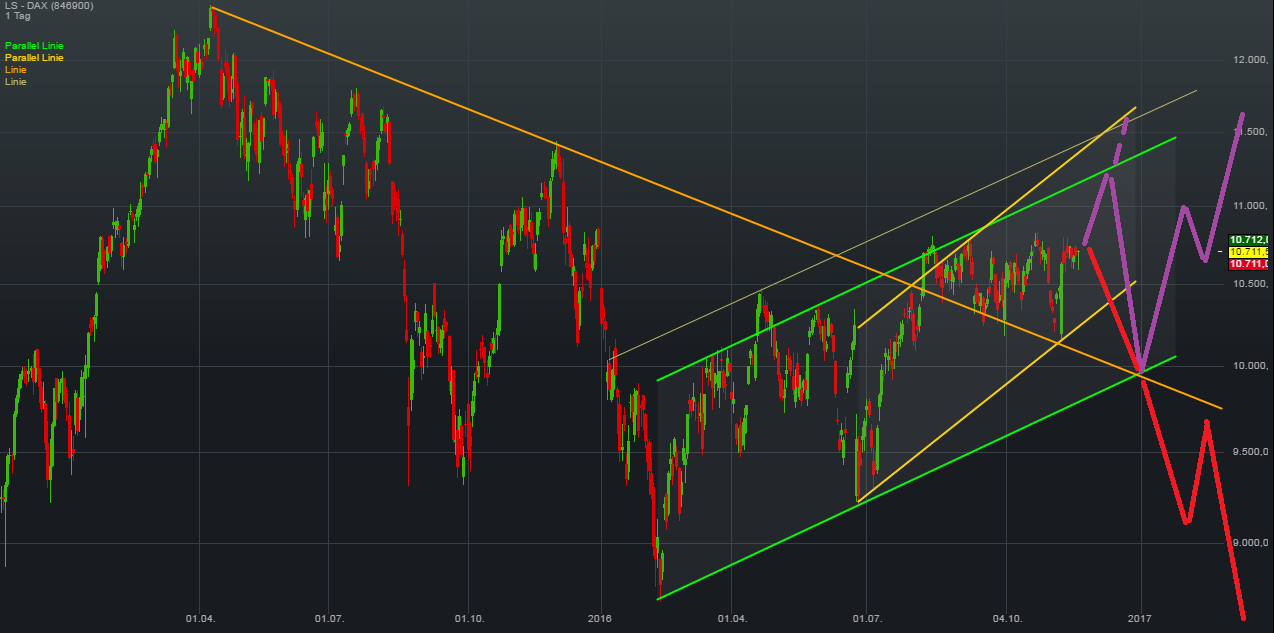Toggle the green Parallel Linie legend entry
This screenshot has width=1274, height=633.
point(35,45)
